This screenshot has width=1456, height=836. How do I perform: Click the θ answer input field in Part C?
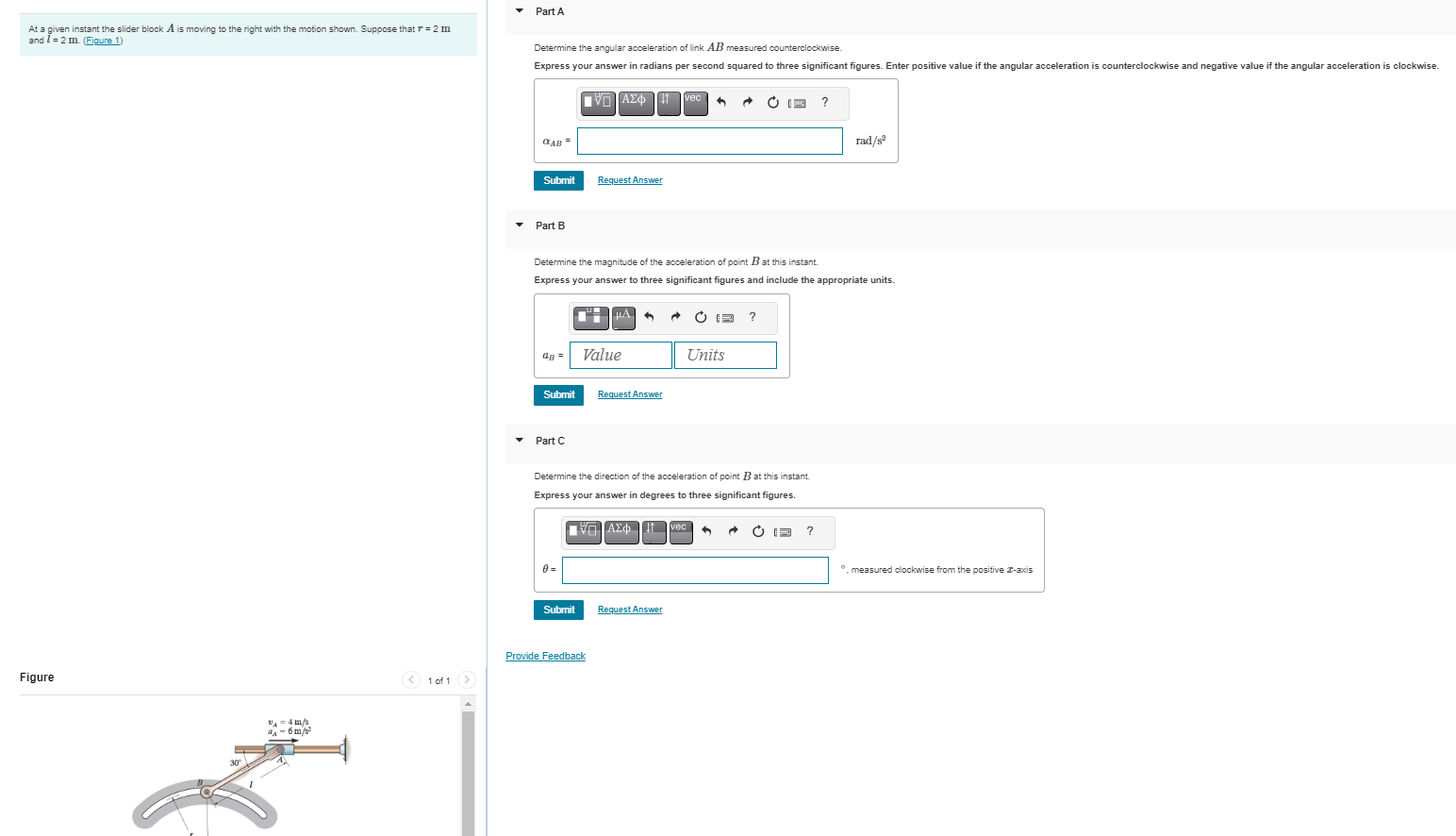point(695,570)
